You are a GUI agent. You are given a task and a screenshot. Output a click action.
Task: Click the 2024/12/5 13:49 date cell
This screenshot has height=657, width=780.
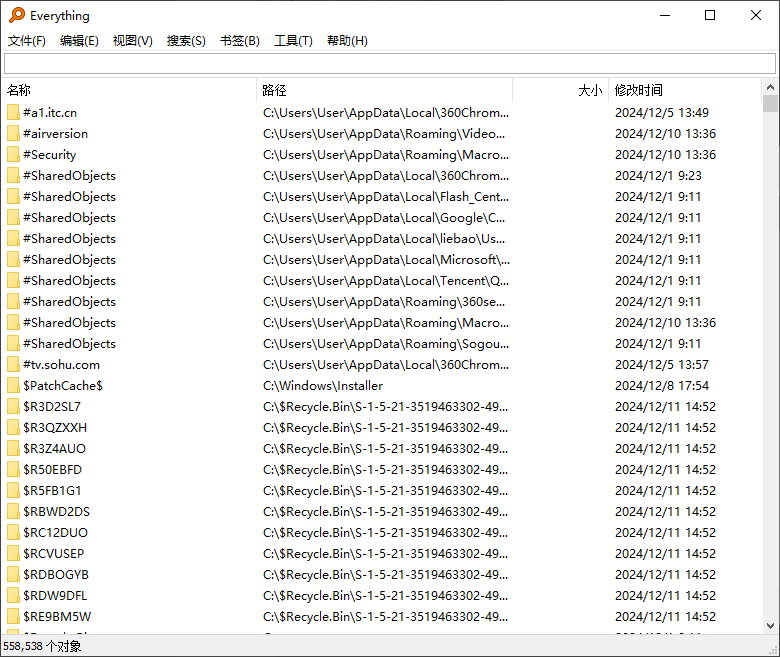coord(662,113)
